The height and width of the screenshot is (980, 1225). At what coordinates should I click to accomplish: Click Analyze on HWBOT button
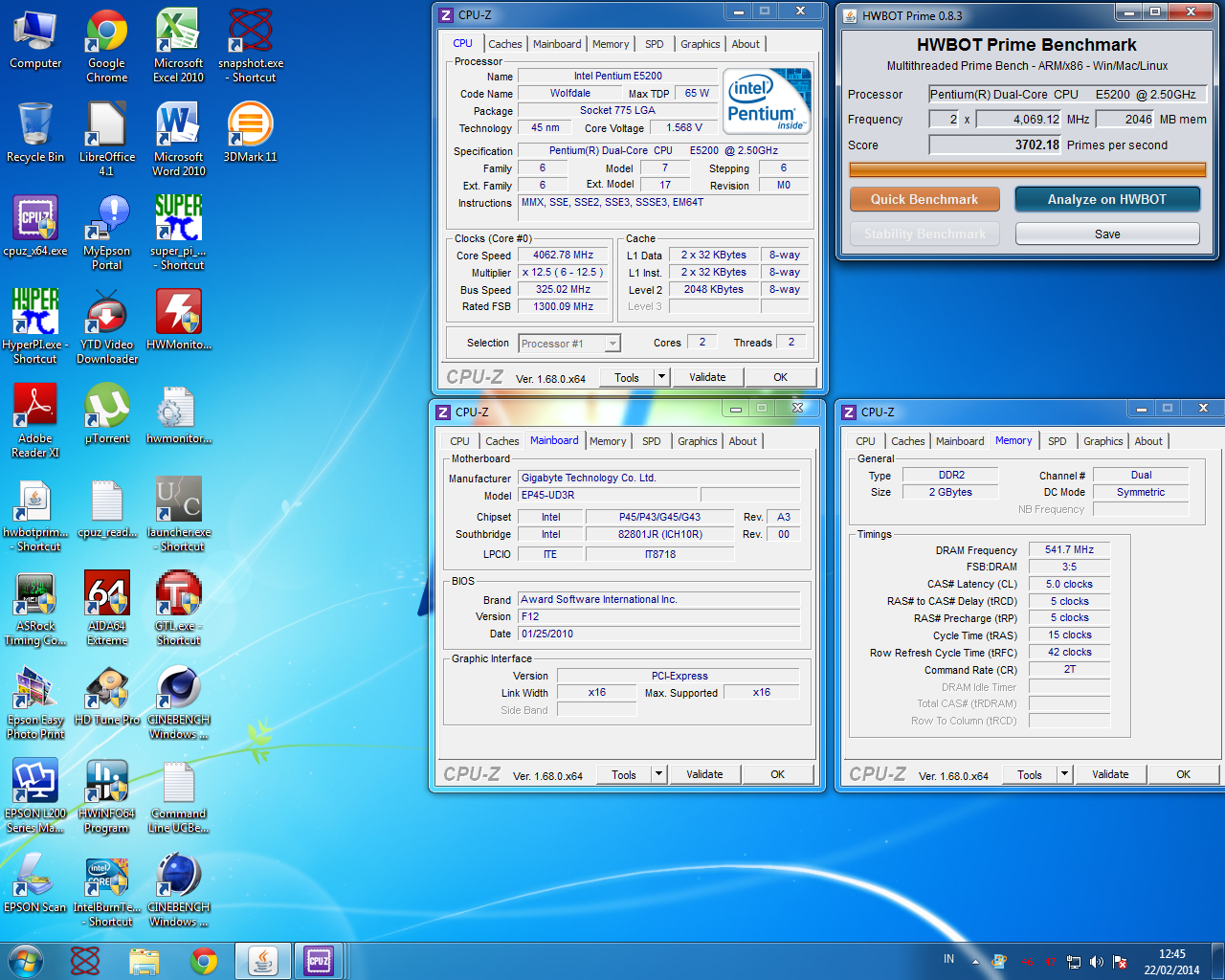point(1107,199)
